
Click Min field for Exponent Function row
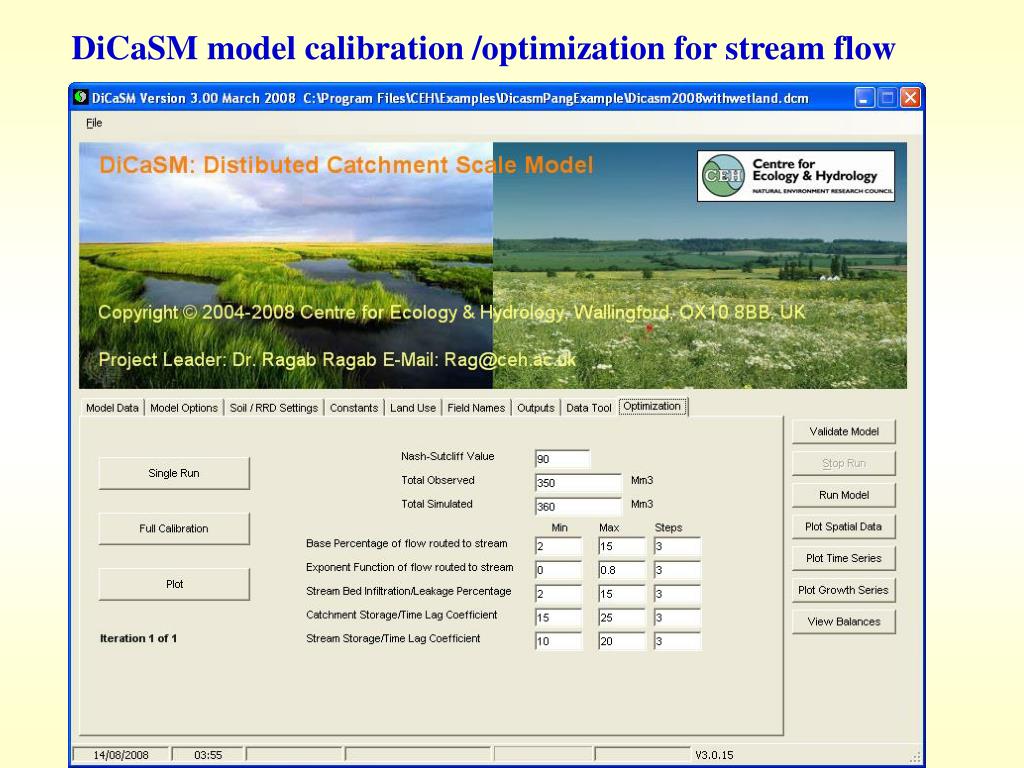558,570
